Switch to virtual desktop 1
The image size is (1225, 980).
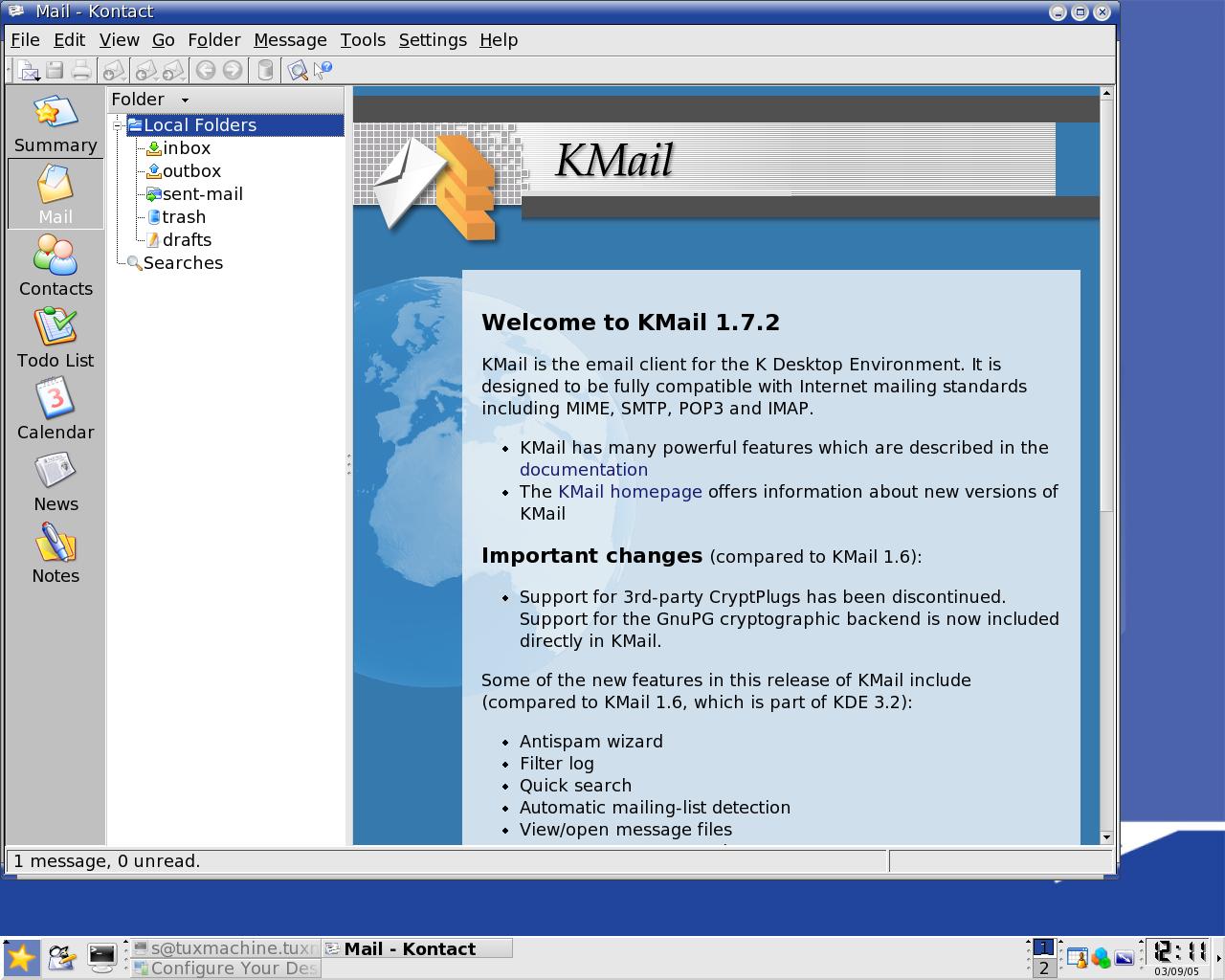pyautogui.click(x=1043, y=947)
